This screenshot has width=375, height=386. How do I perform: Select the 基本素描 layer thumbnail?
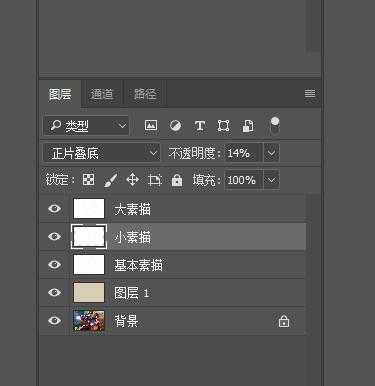point(89,265)
